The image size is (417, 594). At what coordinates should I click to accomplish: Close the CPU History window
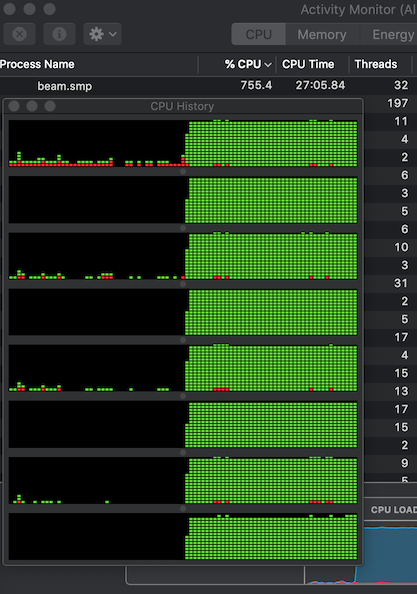14,106
